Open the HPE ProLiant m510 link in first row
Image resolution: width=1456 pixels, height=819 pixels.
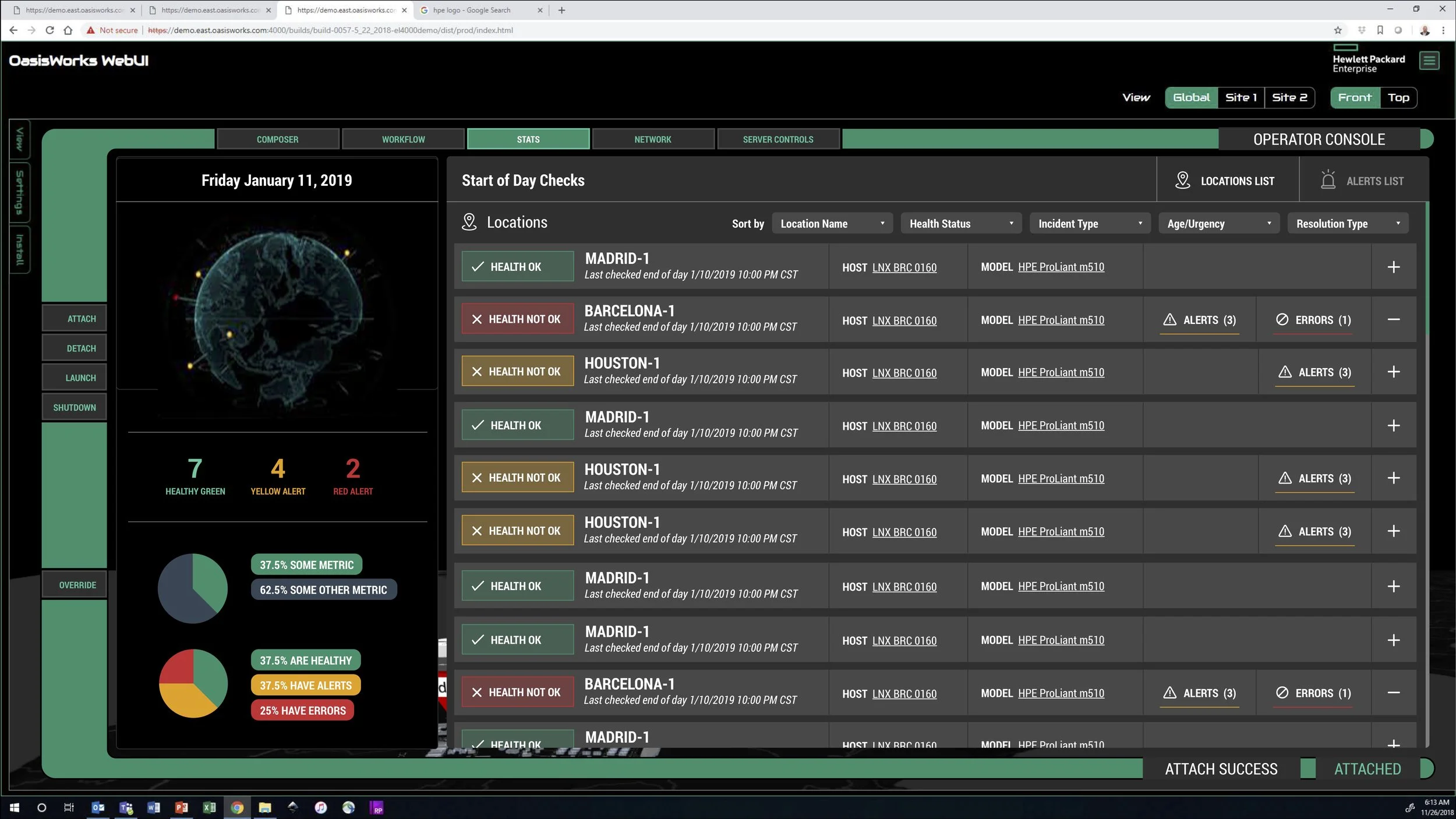tap(1061, 267)
